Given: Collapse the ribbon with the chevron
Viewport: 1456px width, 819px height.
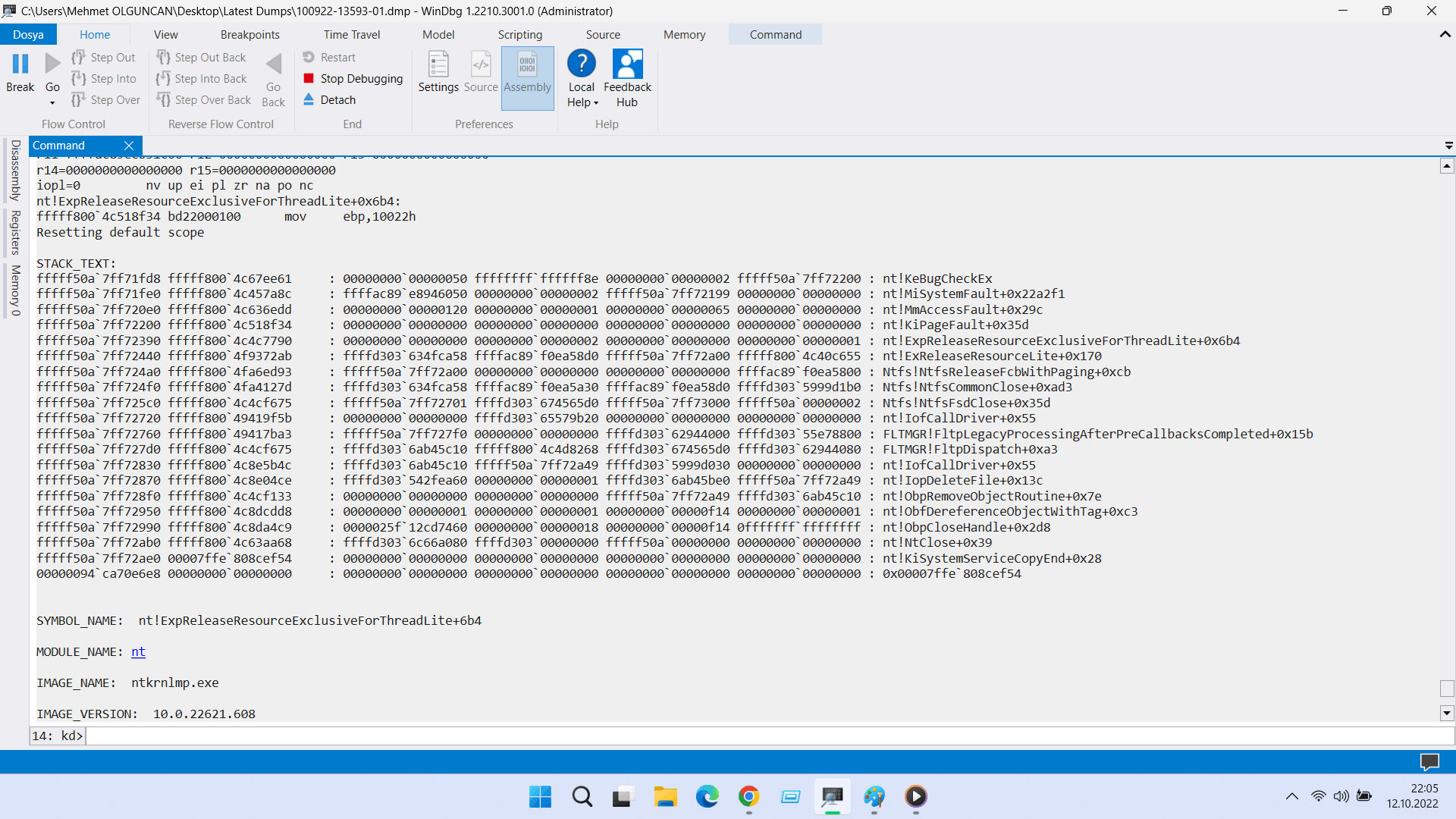Looking at the screenshot, I should 1445,34.
